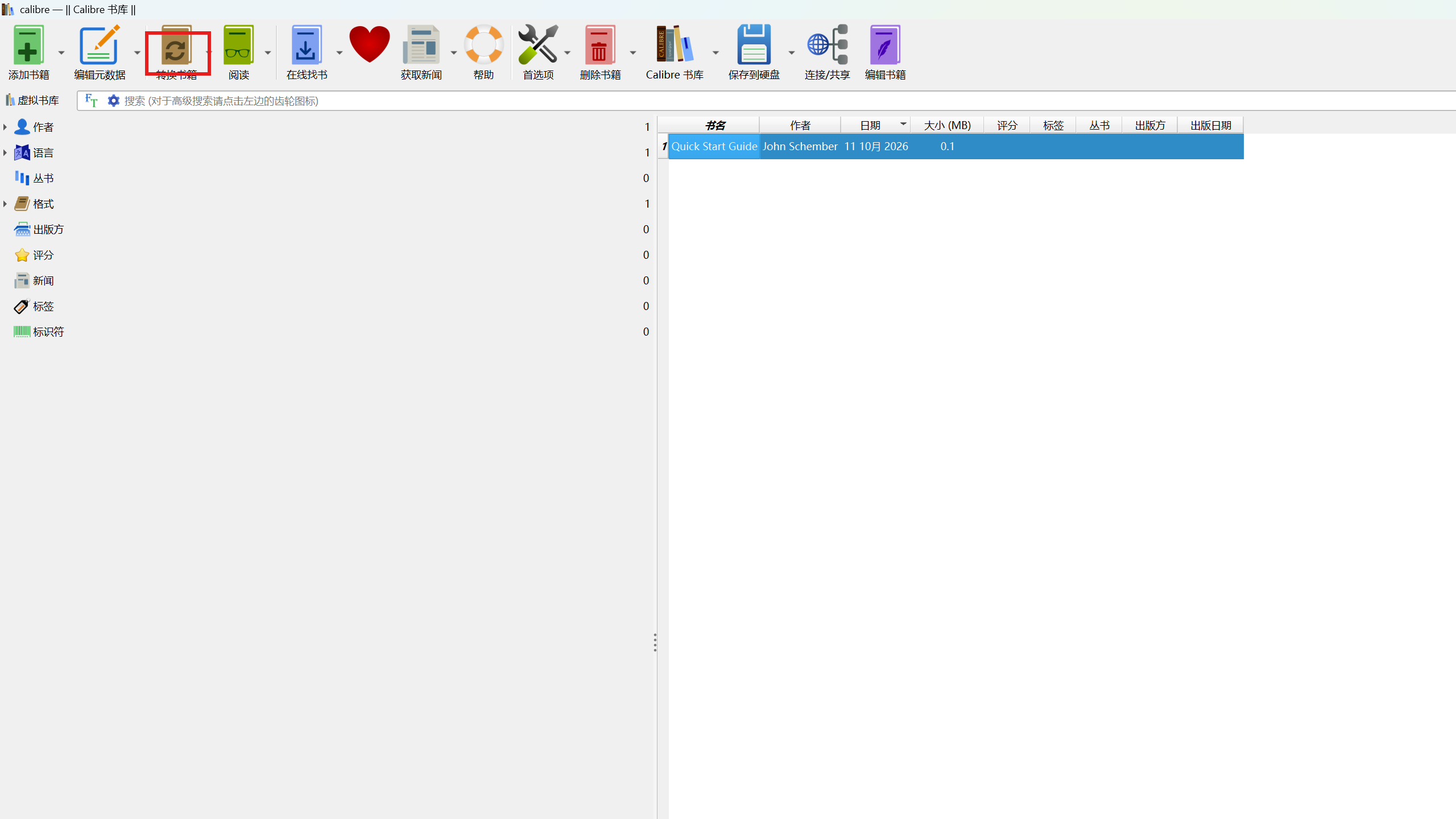Sort by Size (大小 MB) column header
The width and height of the screenshot is (1456, 819).
tap(947, 125)
